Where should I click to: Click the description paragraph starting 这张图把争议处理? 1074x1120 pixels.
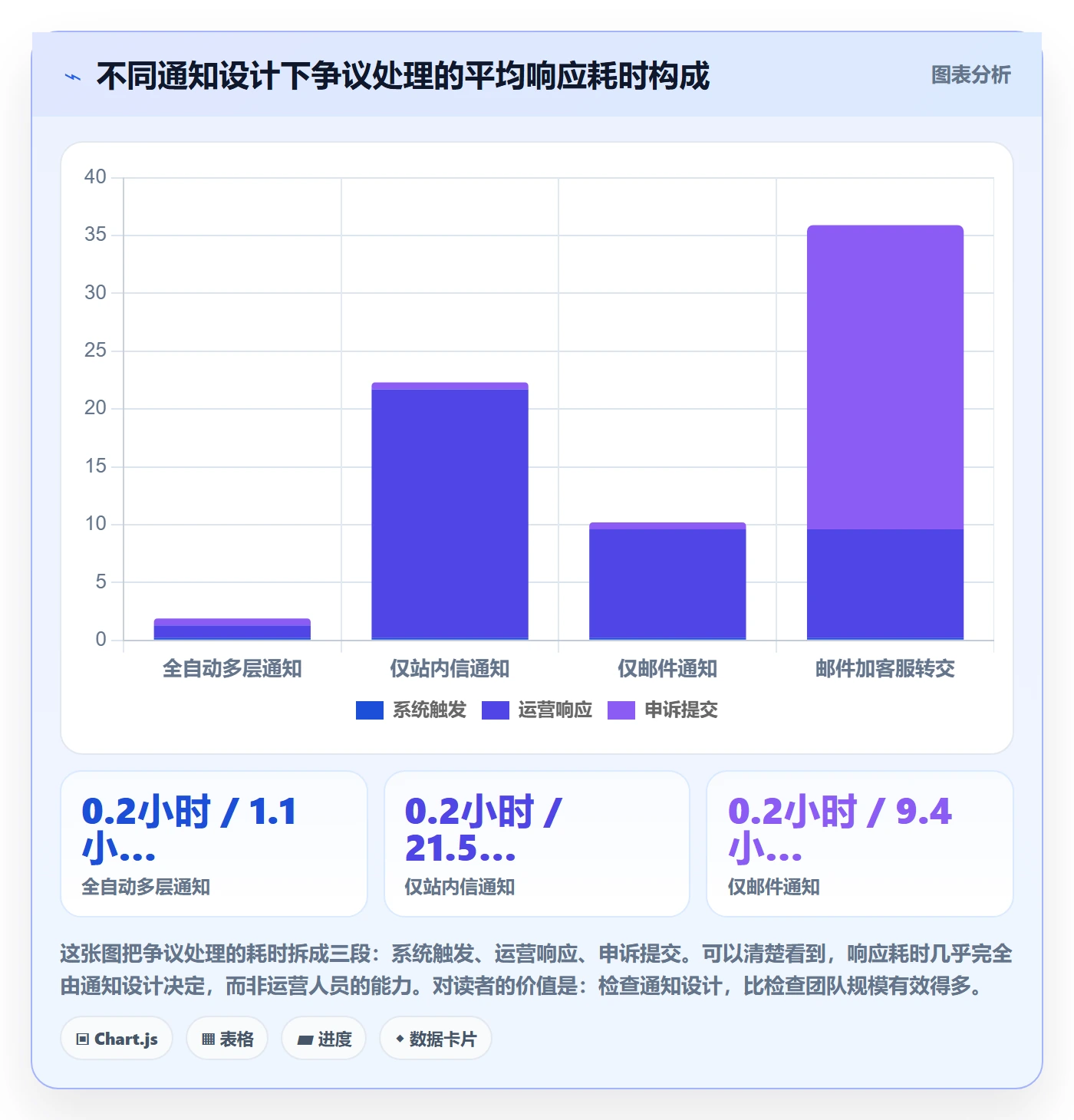click(536, 970)
